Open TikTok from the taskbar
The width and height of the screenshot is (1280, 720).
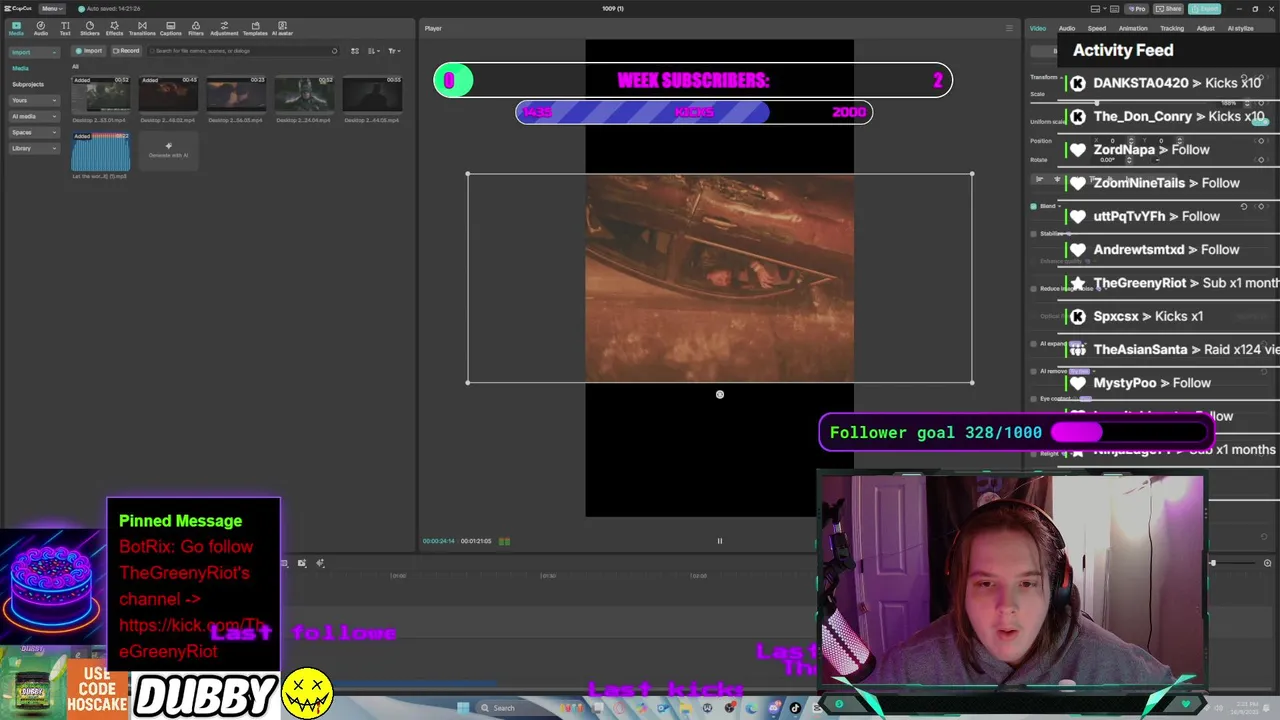coord(796,708)
